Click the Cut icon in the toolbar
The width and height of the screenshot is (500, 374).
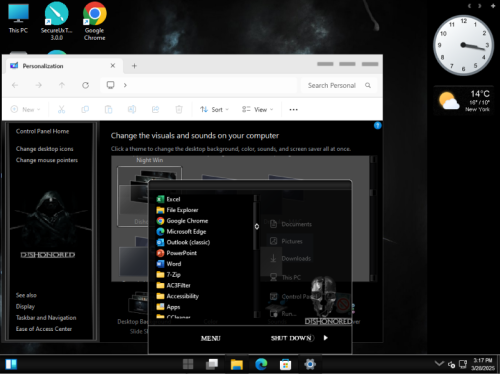click(x=62, y=109)
